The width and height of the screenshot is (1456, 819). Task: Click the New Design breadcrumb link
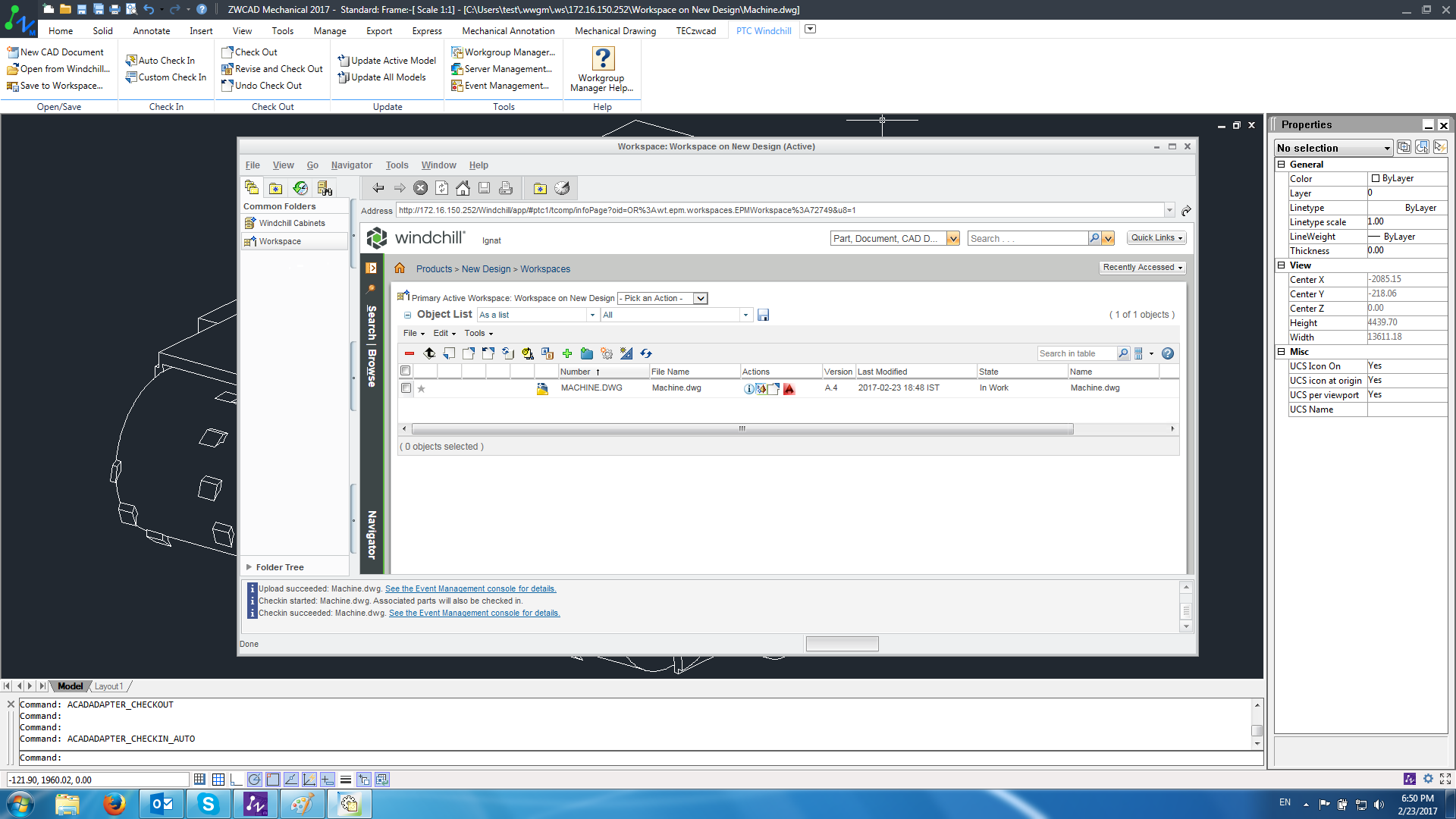[x=486, y=268]
